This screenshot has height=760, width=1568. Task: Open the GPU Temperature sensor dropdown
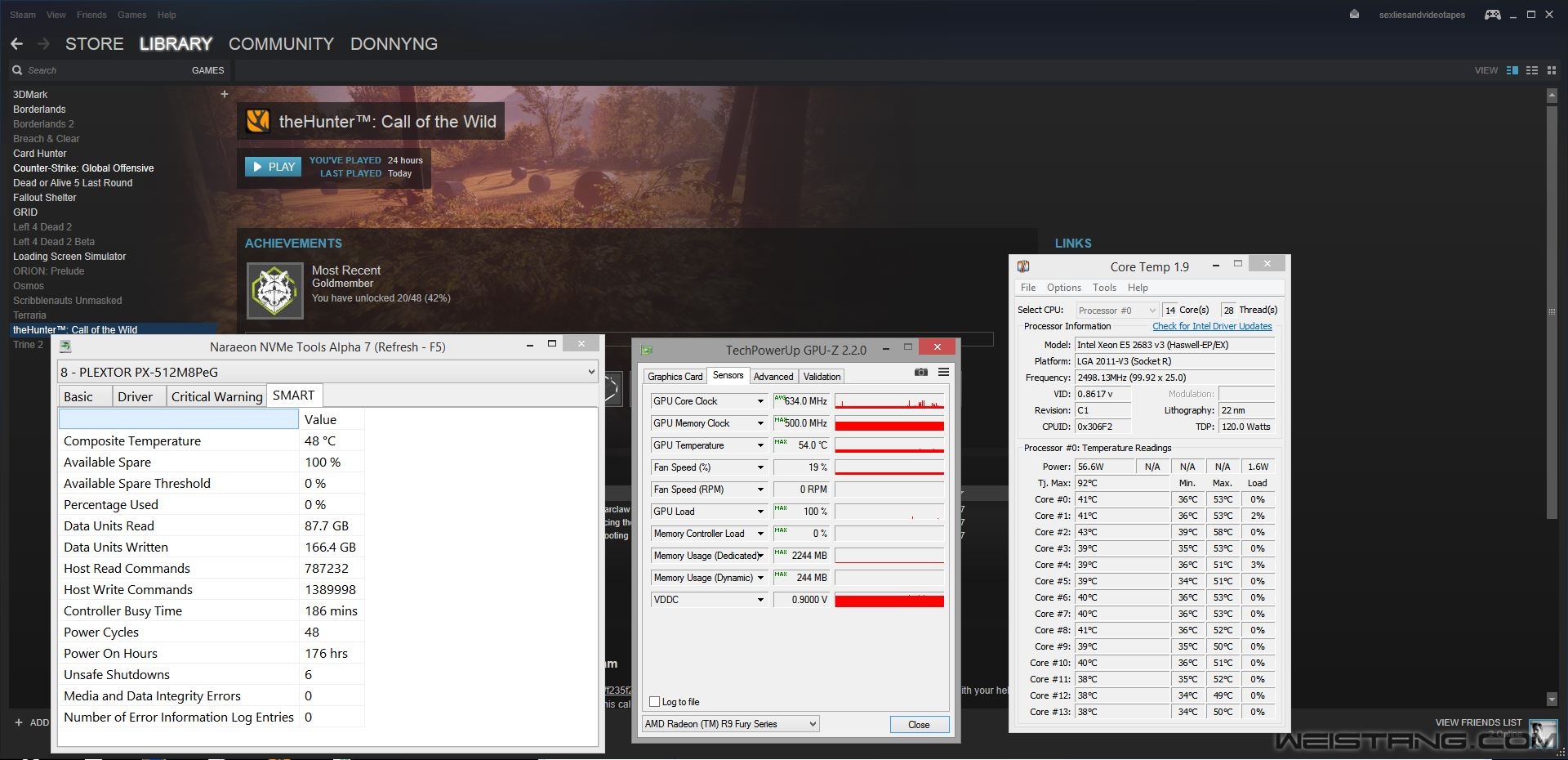(760, 445)
